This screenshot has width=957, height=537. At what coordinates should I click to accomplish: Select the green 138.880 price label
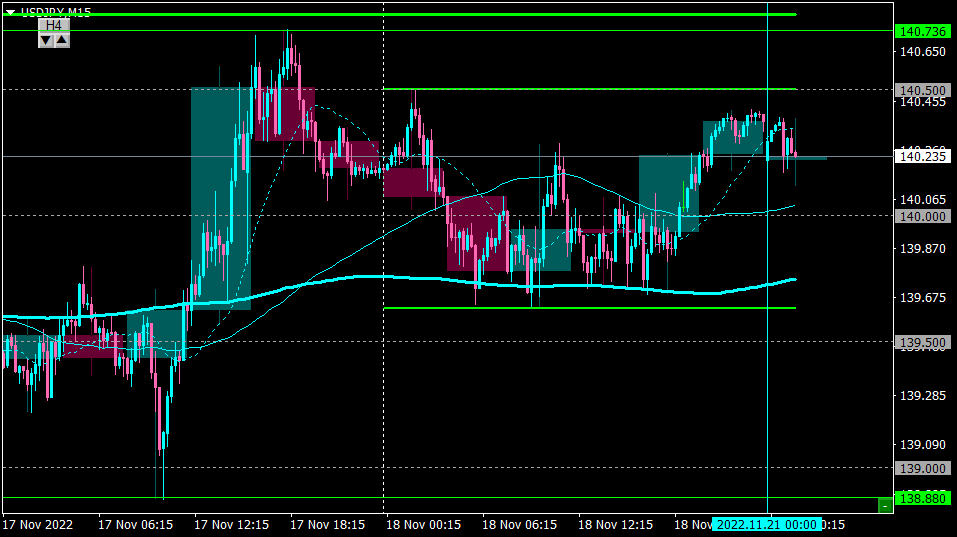pyautogui.click(x=923, y=499)
